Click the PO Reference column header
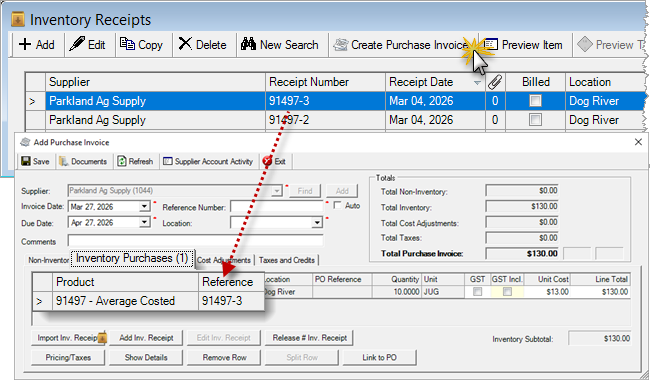 tap(342, 279)
